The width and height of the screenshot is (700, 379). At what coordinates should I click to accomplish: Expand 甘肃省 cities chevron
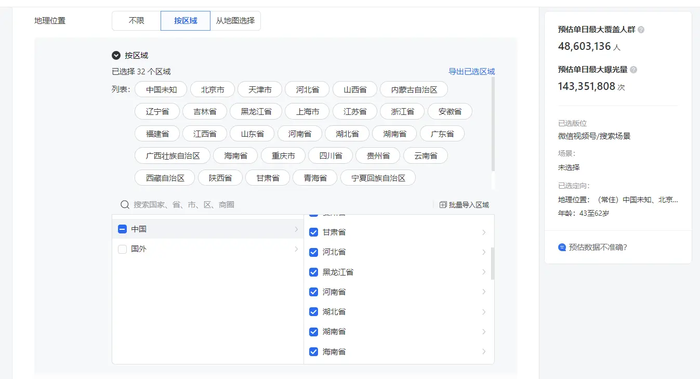click(484, 232)
